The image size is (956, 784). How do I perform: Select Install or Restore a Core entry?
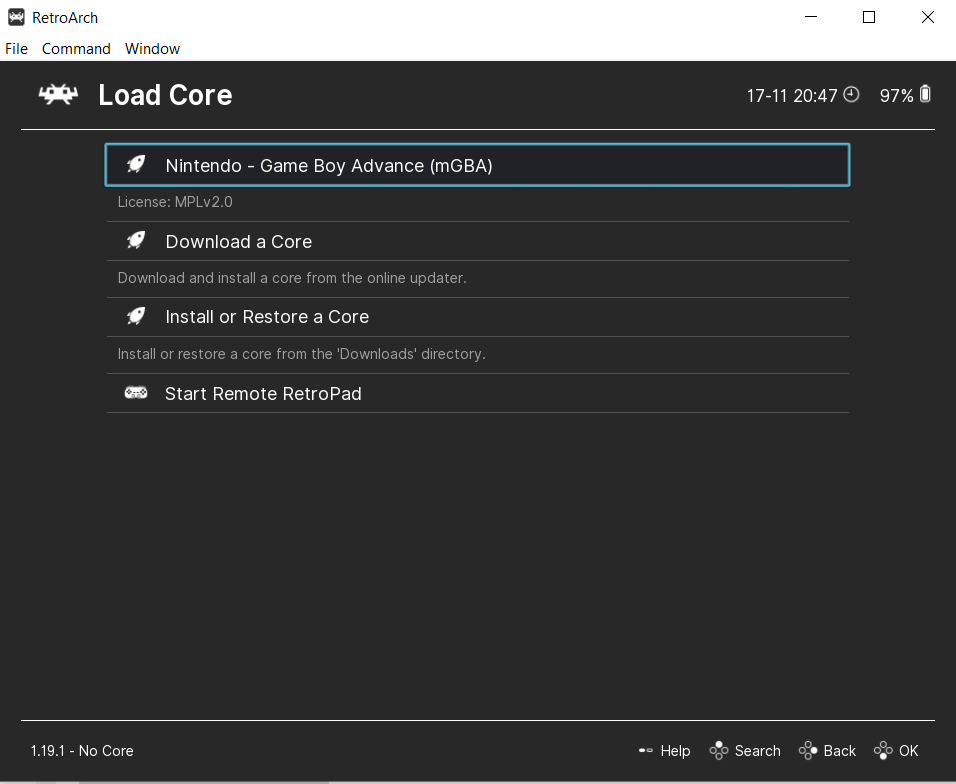(266, 315)
